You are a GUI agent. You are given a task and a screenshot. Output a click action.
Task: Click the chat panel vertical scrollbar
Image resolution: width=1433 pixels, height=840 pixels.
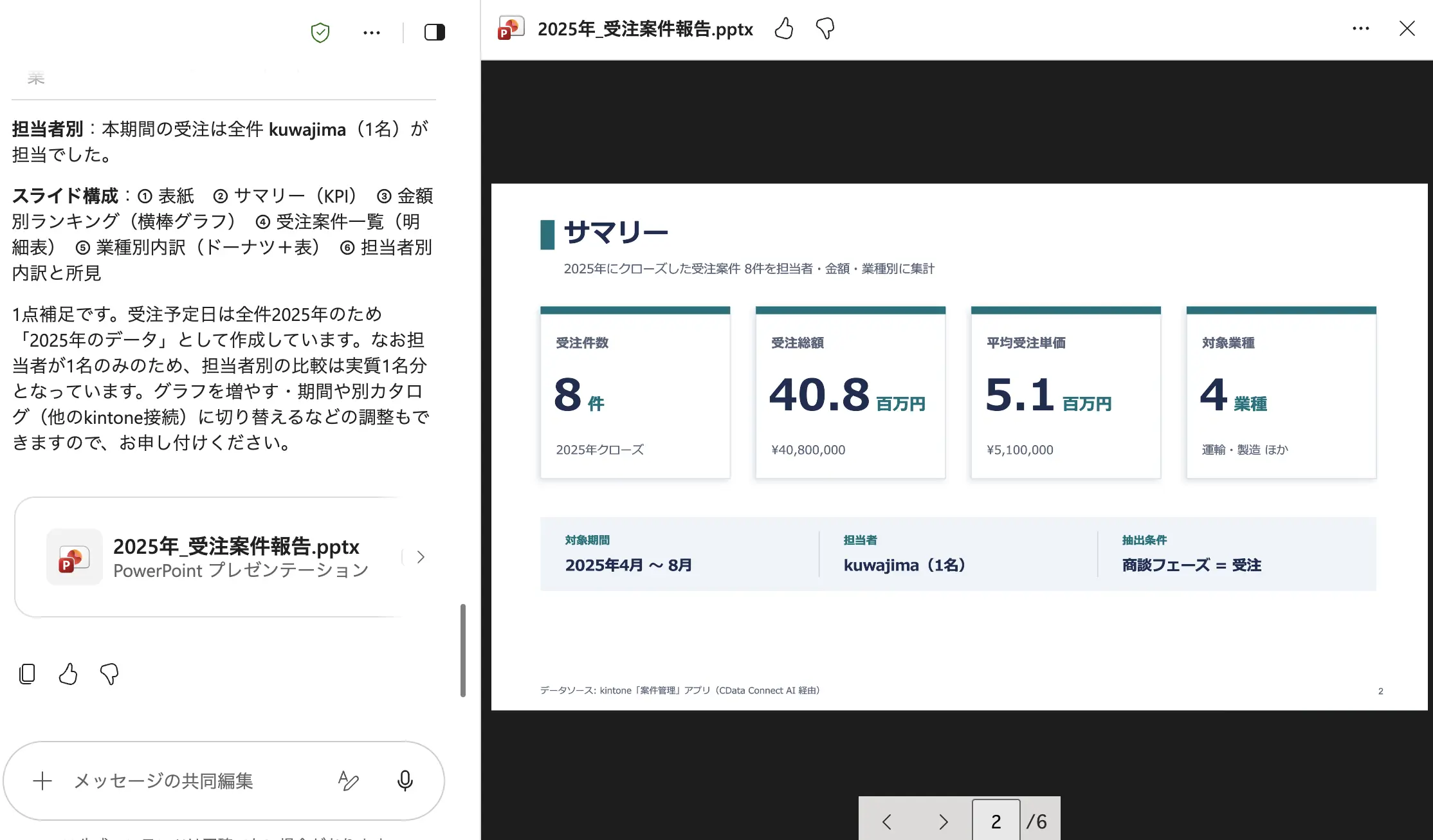tap(462, 650)
